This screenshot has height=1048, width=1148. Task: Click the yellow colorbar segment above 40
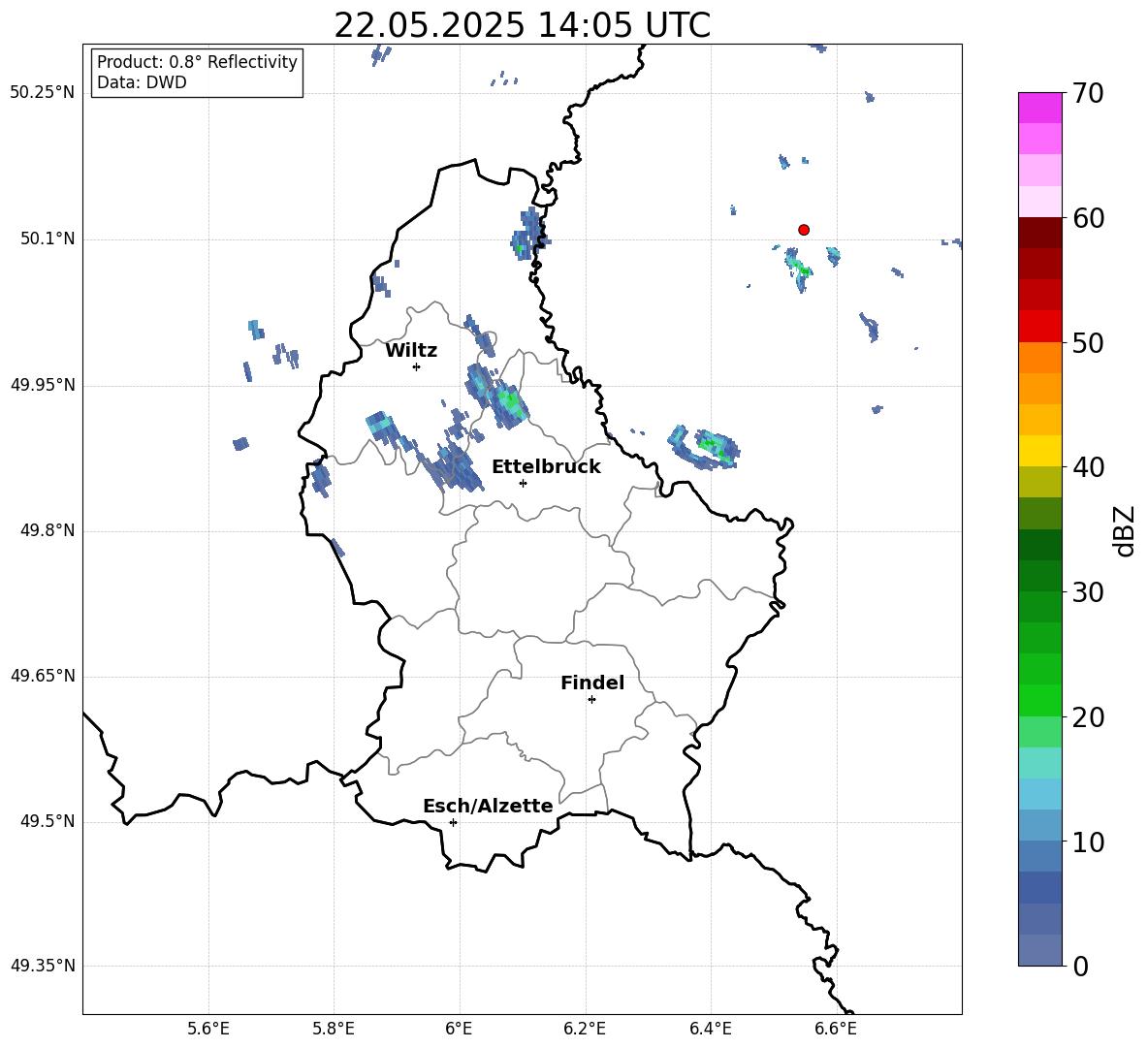(1039, 452)
